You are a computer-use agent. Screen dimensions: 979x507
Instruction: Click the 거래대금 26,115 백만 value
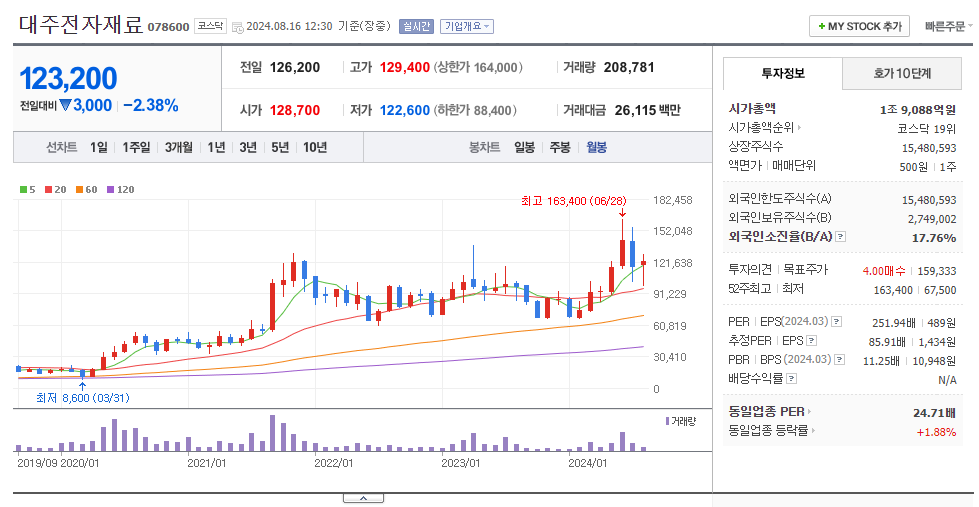[647, 111]
